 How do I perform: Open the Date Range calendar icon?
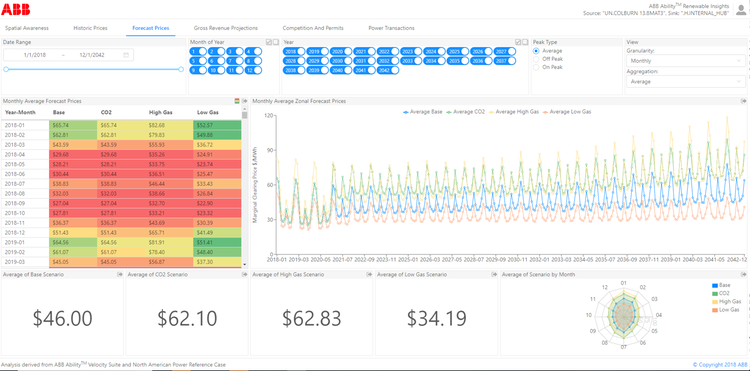pyautogui.click(x=126, y=55)
